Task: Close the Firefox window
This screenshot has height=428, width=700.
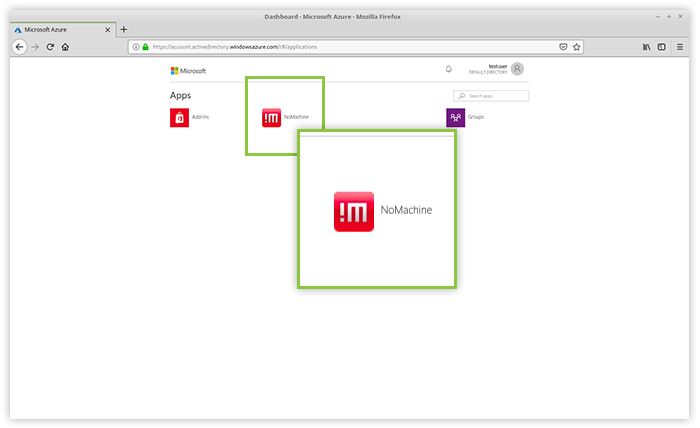Action: [680, 17]
